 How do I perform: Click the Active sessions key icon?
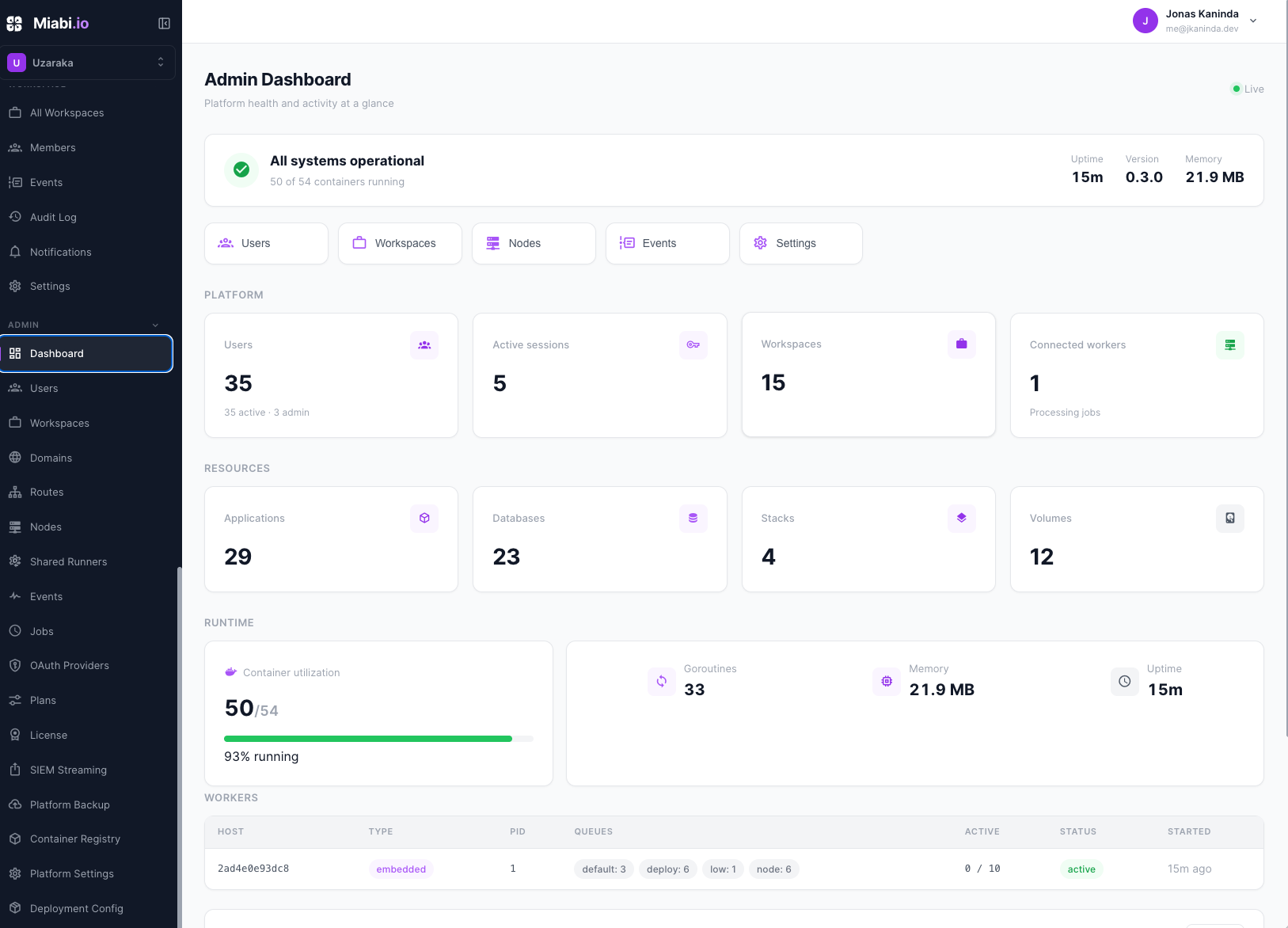click(x=693, y=345)
